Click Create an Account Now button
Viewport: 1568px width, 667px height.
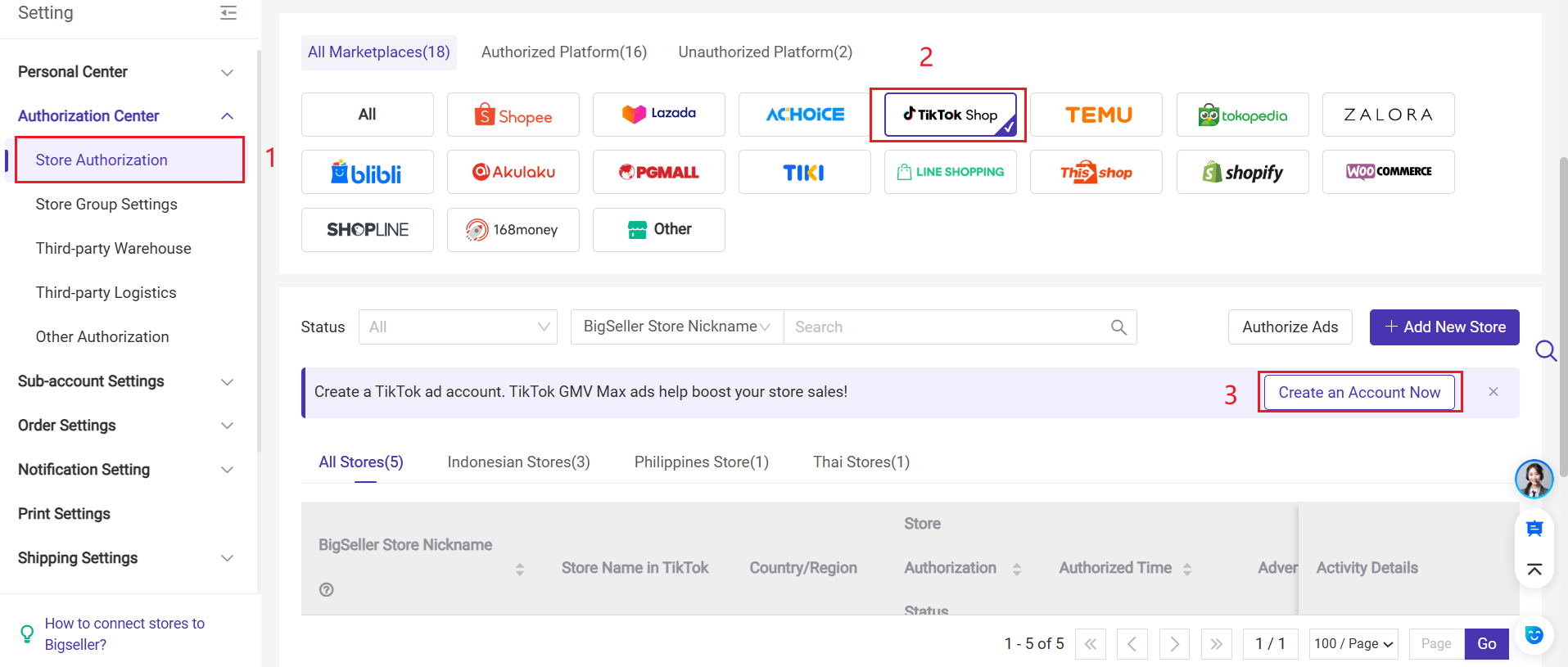(1359, 393)
